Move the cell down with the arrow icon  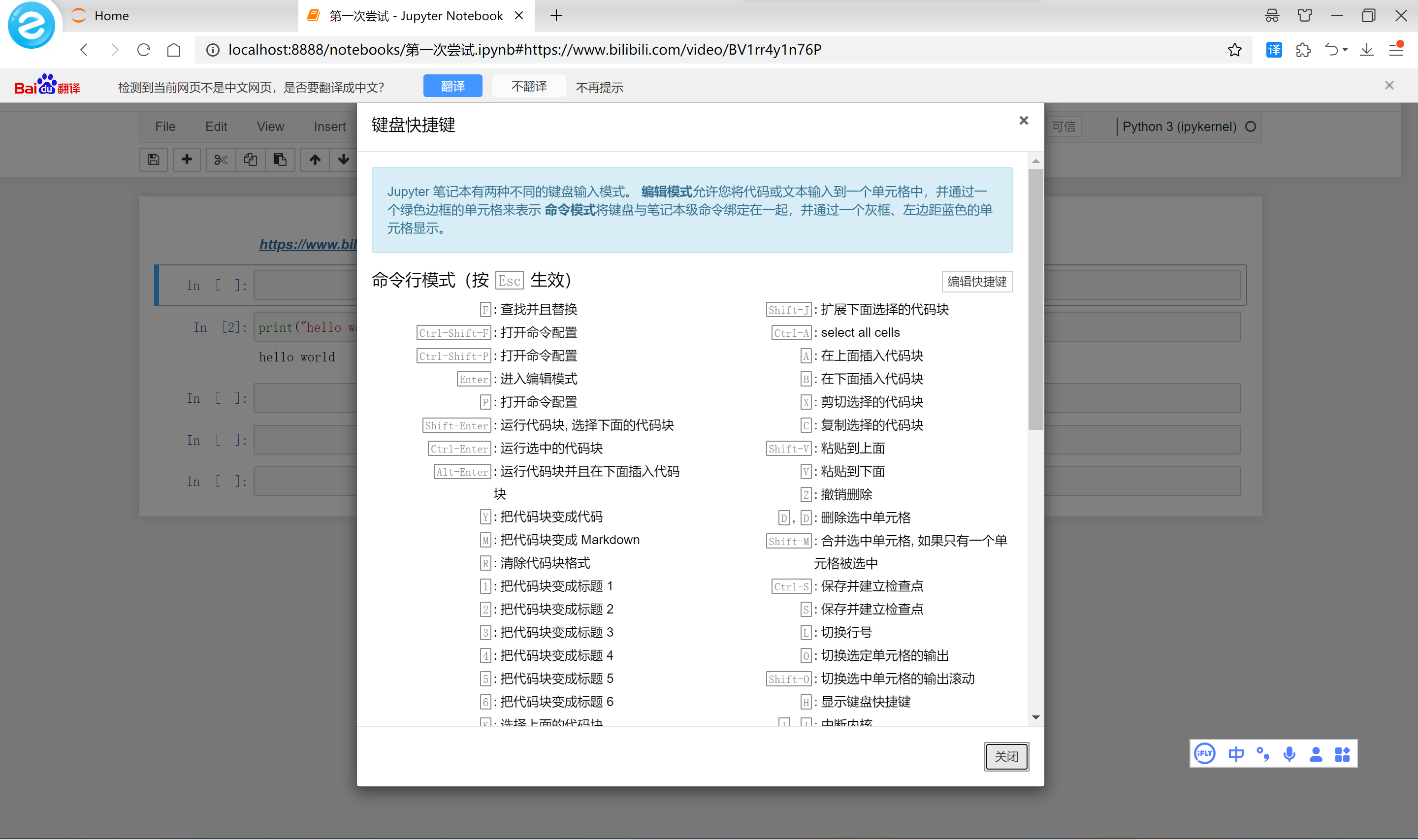(x=344, y=160)
